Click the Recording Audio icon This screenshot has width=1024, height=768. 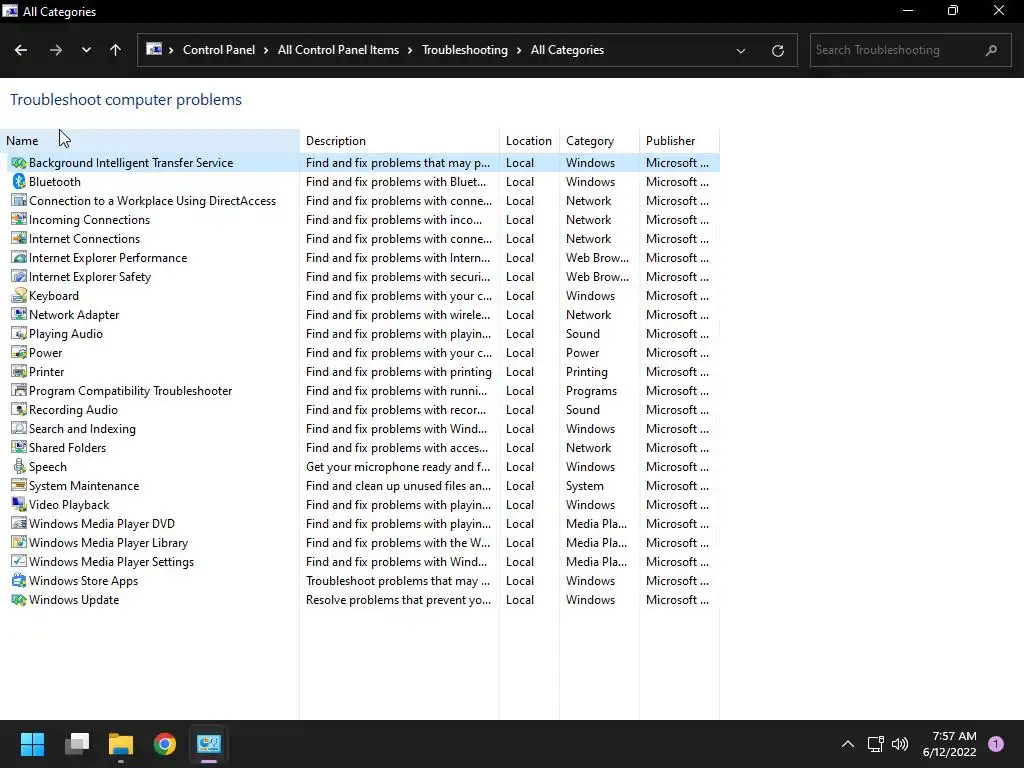tap(19, 409)
